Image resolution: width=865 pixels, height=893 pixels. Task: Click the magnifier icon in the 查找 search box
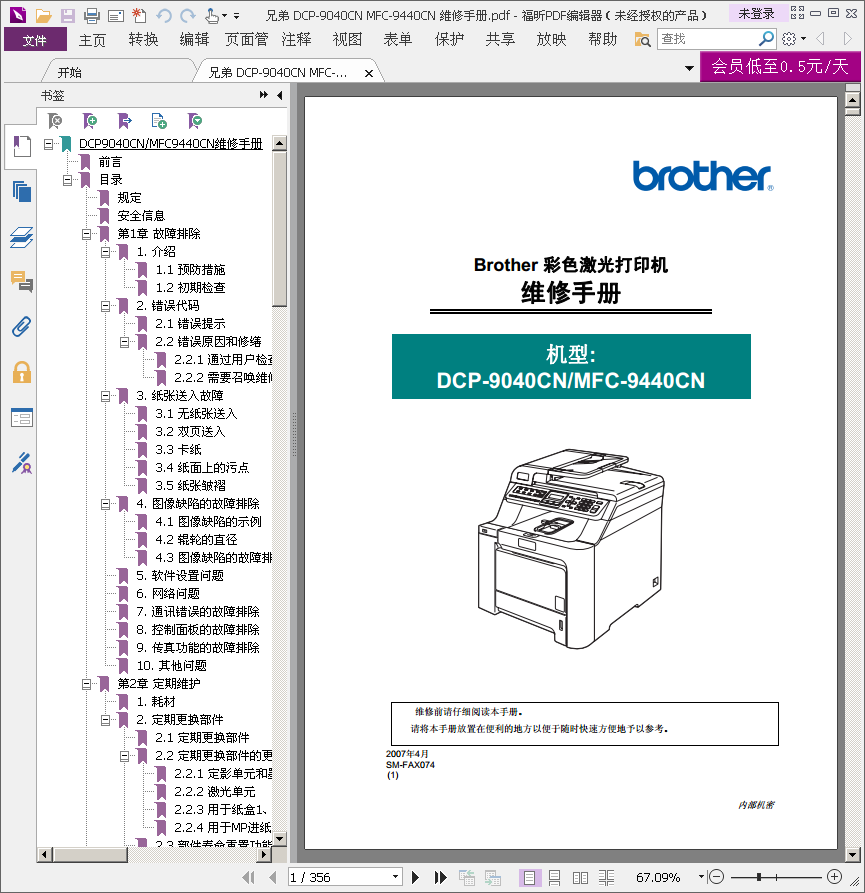coord(766,39)
